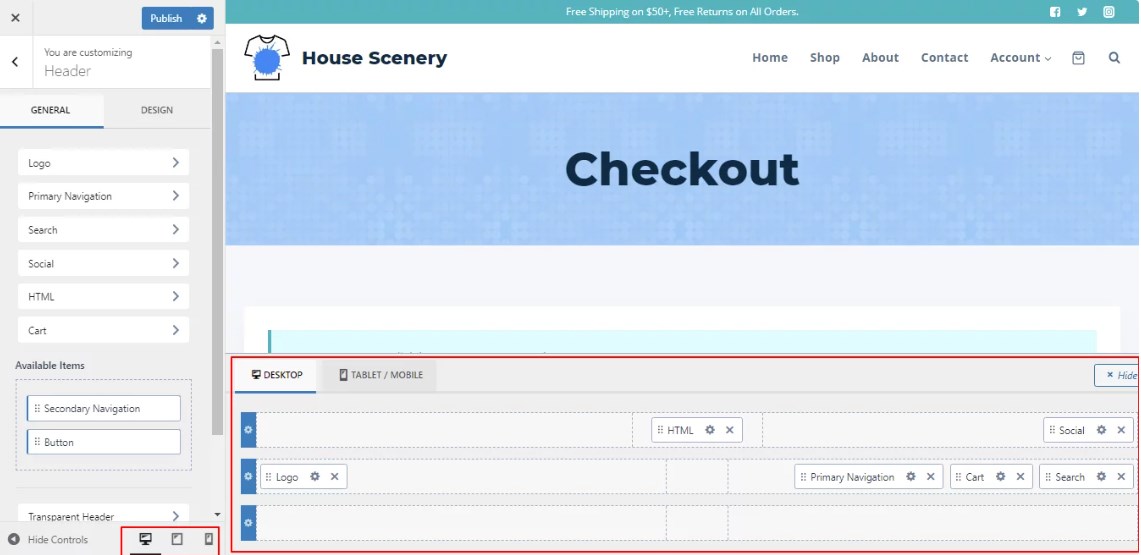Open Twitter social icon in top bar
This screenshot has height=555, width=1141.
pos(1082,12)
